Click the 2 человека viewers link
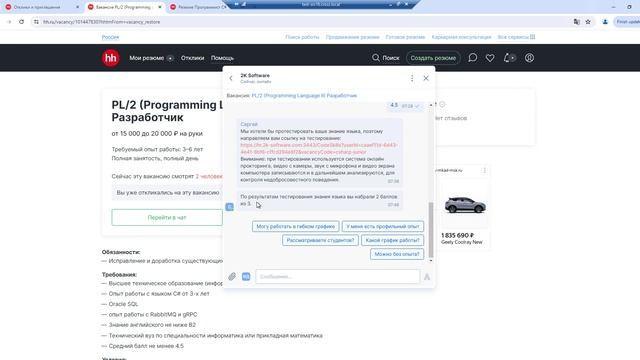640x360 pixels. 209,176
